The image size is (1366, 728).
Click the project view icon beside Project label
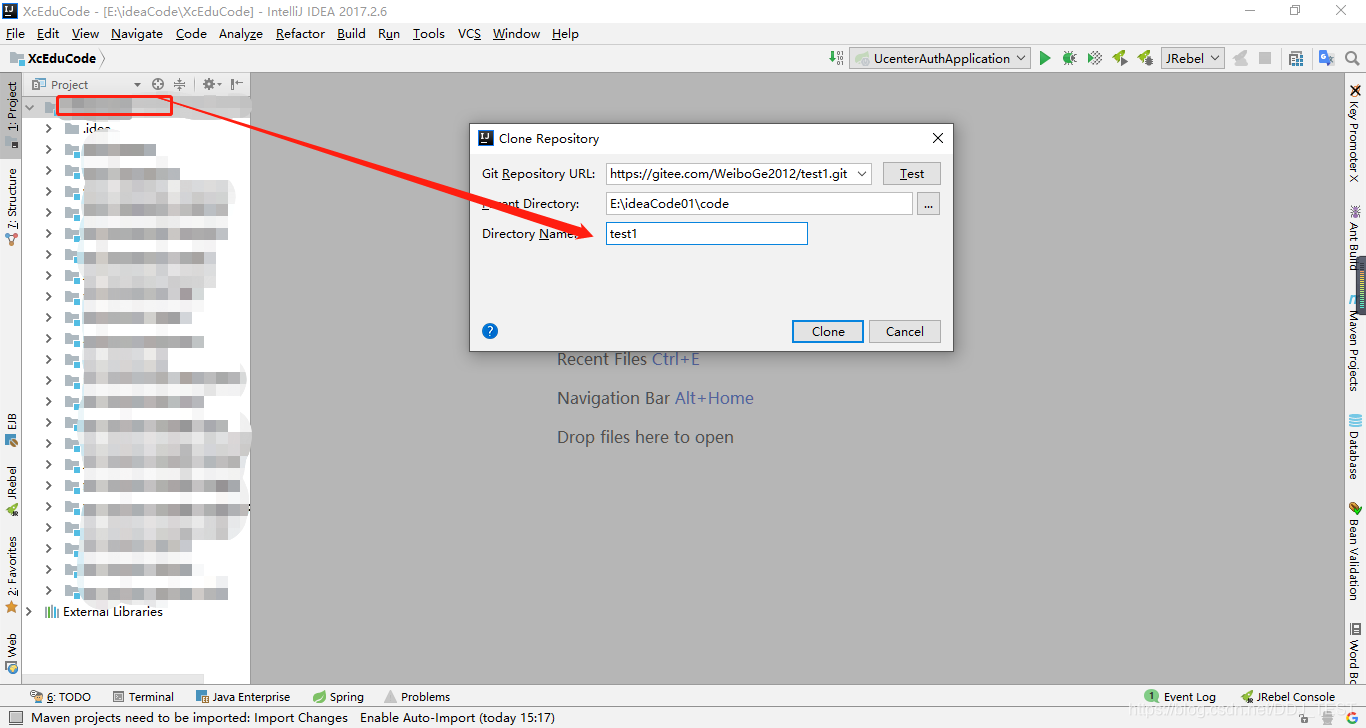tap(39, 84)
